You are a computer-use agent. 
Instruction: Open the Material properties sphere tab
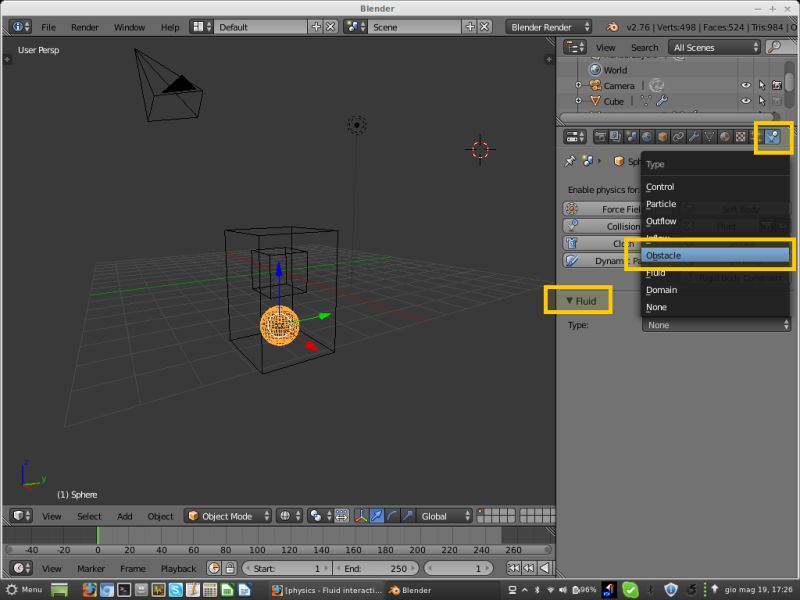[x=724, y=137]
